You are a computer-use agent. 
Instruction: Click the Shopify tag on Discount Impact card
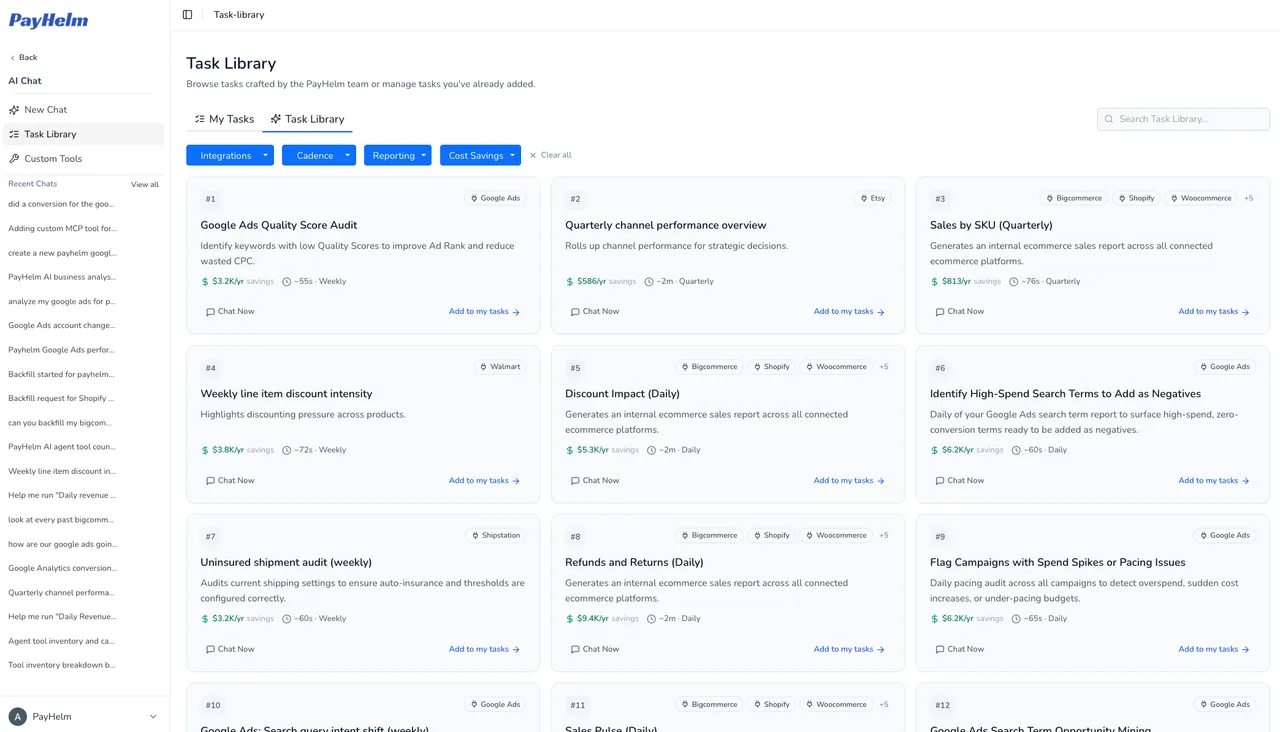point(771,367)
